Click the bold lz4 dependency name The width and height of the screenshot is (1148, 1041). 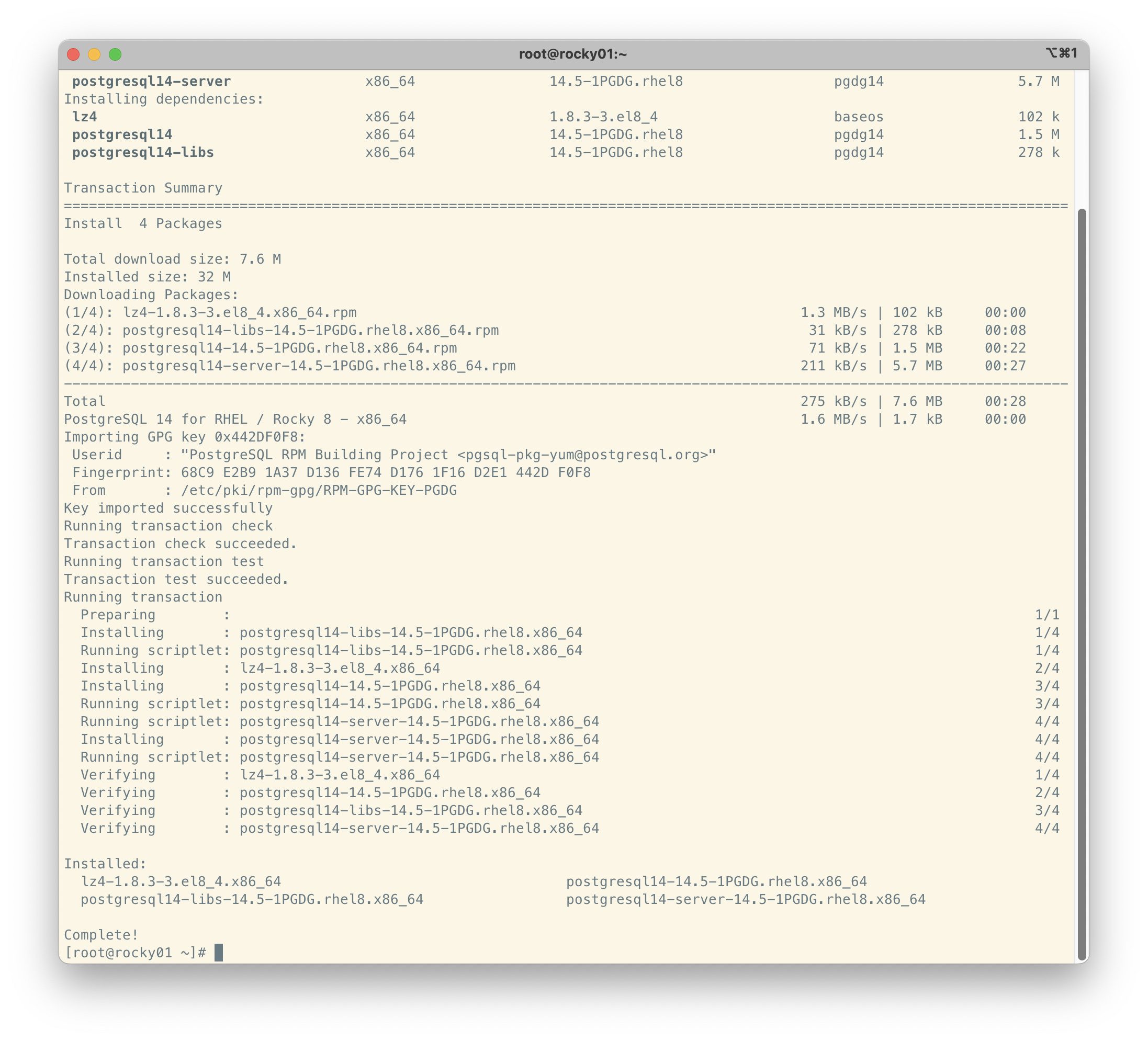(85, 117)
